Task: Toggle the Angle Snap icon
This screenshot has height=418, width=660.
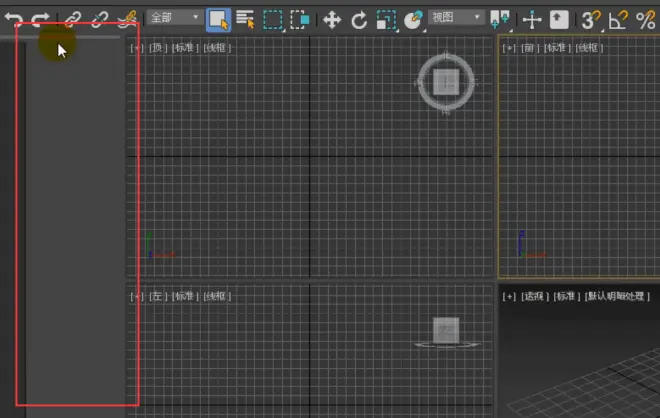Action: tap(617, 20)
